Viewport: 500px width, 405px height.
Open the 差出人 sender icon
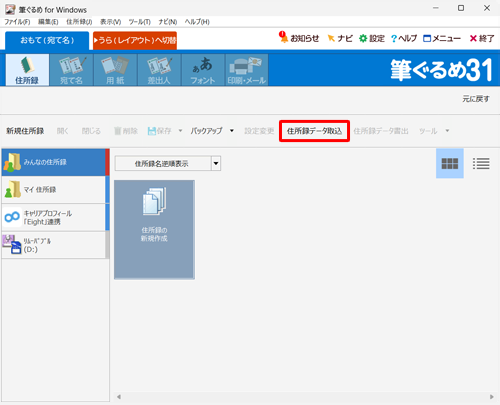(x=159, y=70)
